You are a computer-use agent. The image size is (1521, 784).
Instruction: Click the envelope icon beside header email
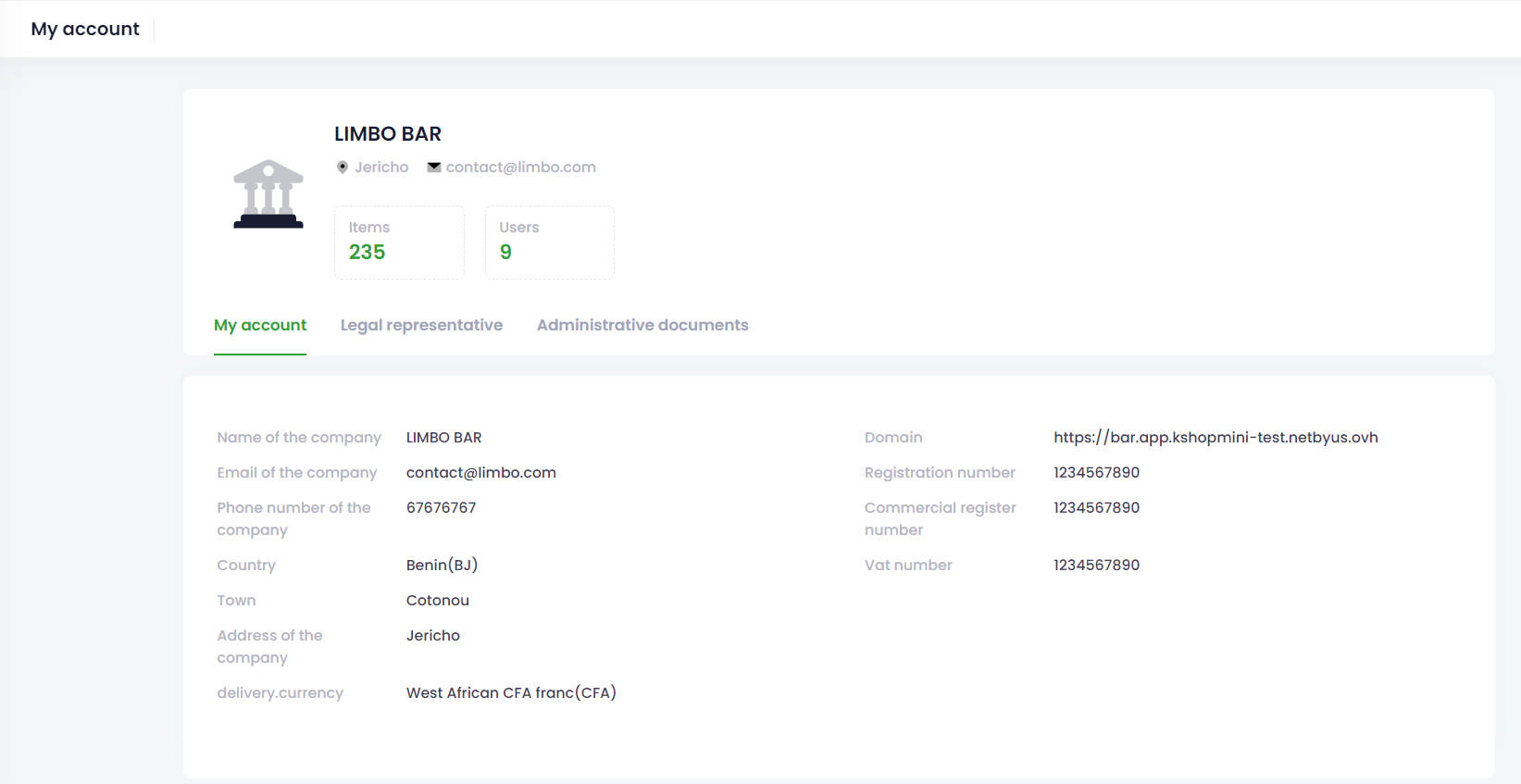tap(433, 167)
